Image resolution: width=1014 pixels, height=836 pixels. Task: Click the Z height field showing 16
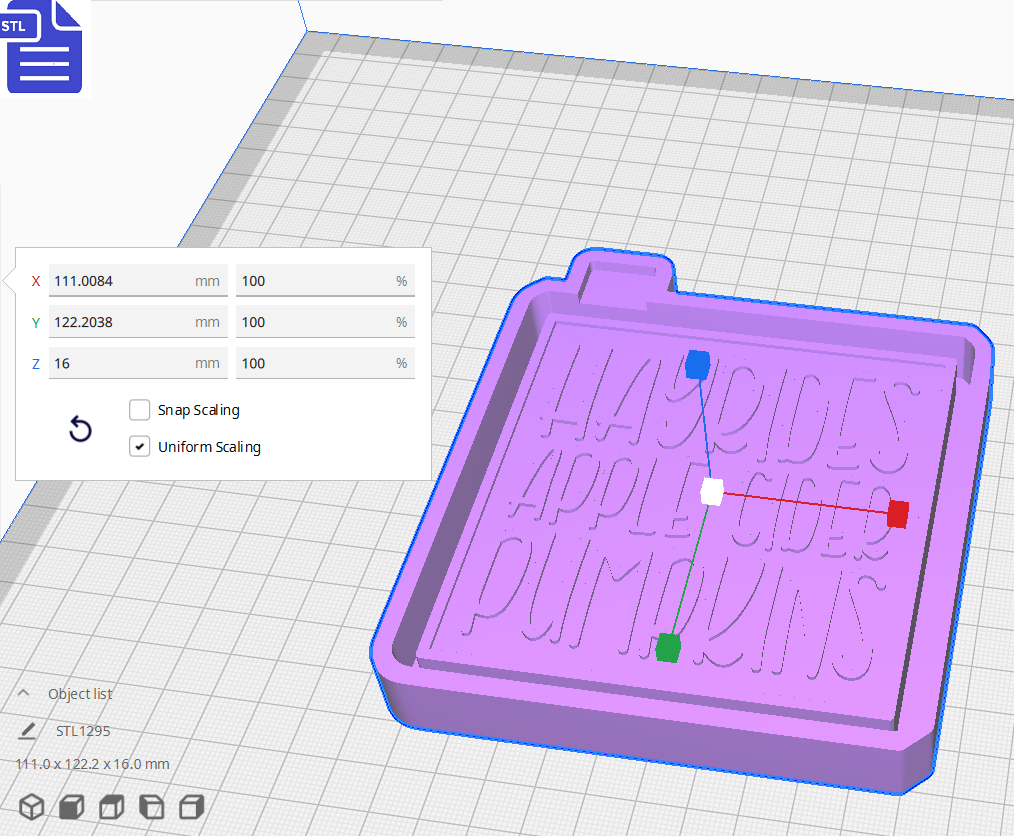pyautogui.click(x=137, y=362)
